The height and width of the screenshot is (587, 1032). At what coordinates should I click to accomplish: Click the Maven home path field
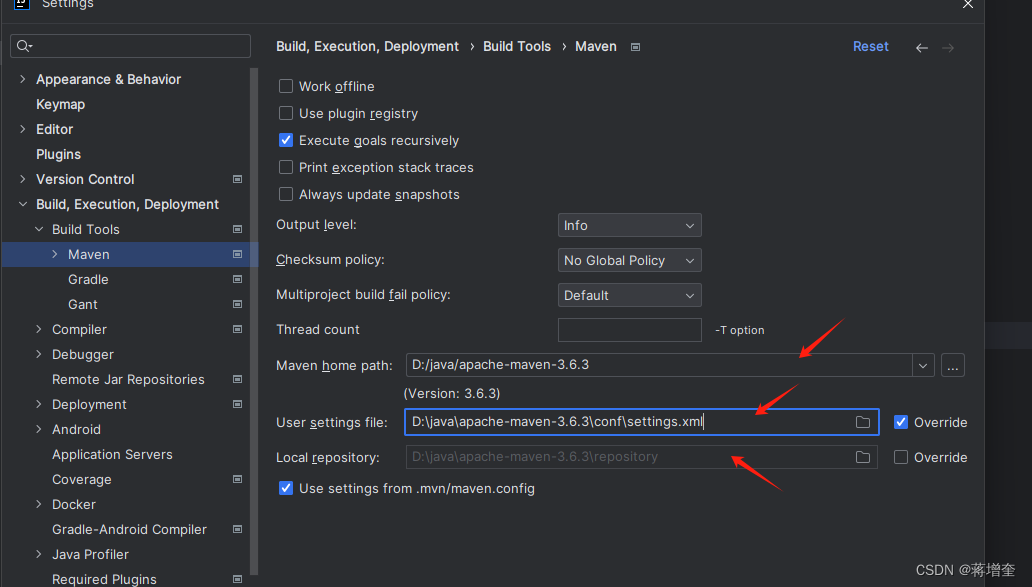pyautogui.click(x=659, y=365)
